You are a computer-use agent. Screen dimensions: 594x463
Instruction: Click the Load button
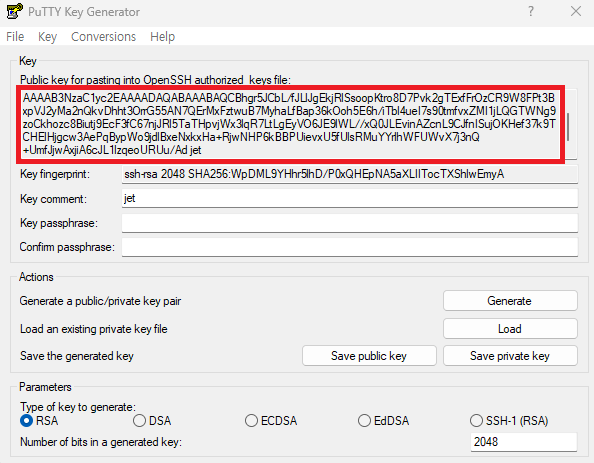(x=510, y=328)
